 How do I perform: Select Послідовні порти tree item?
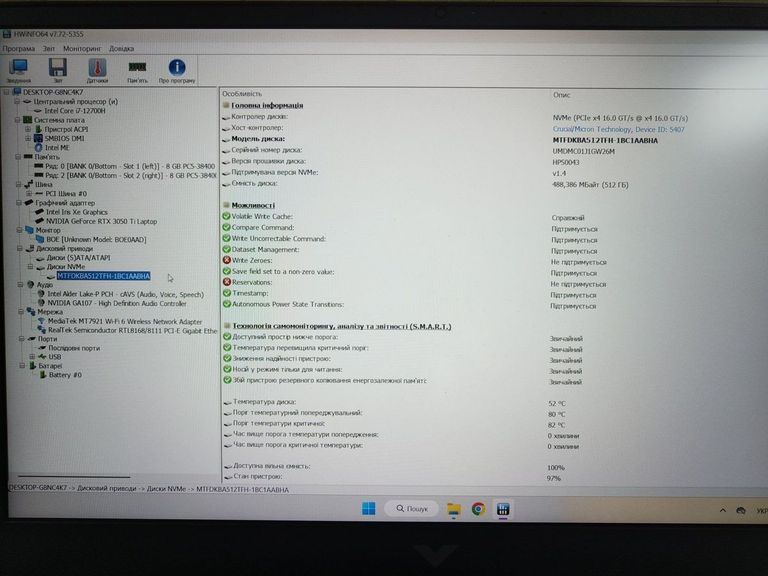(x=74, y=348)
